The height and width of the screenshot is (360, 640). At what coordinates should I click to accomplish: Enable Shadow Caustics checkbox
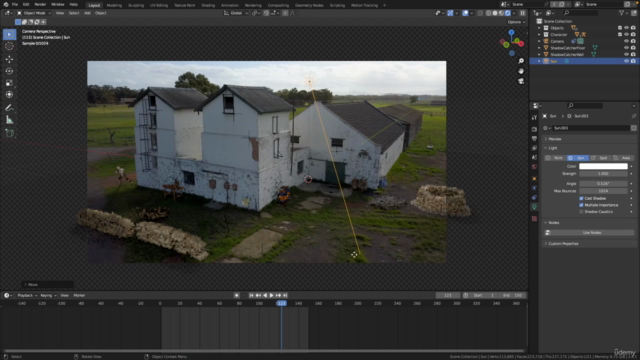[x=581, y=212]
